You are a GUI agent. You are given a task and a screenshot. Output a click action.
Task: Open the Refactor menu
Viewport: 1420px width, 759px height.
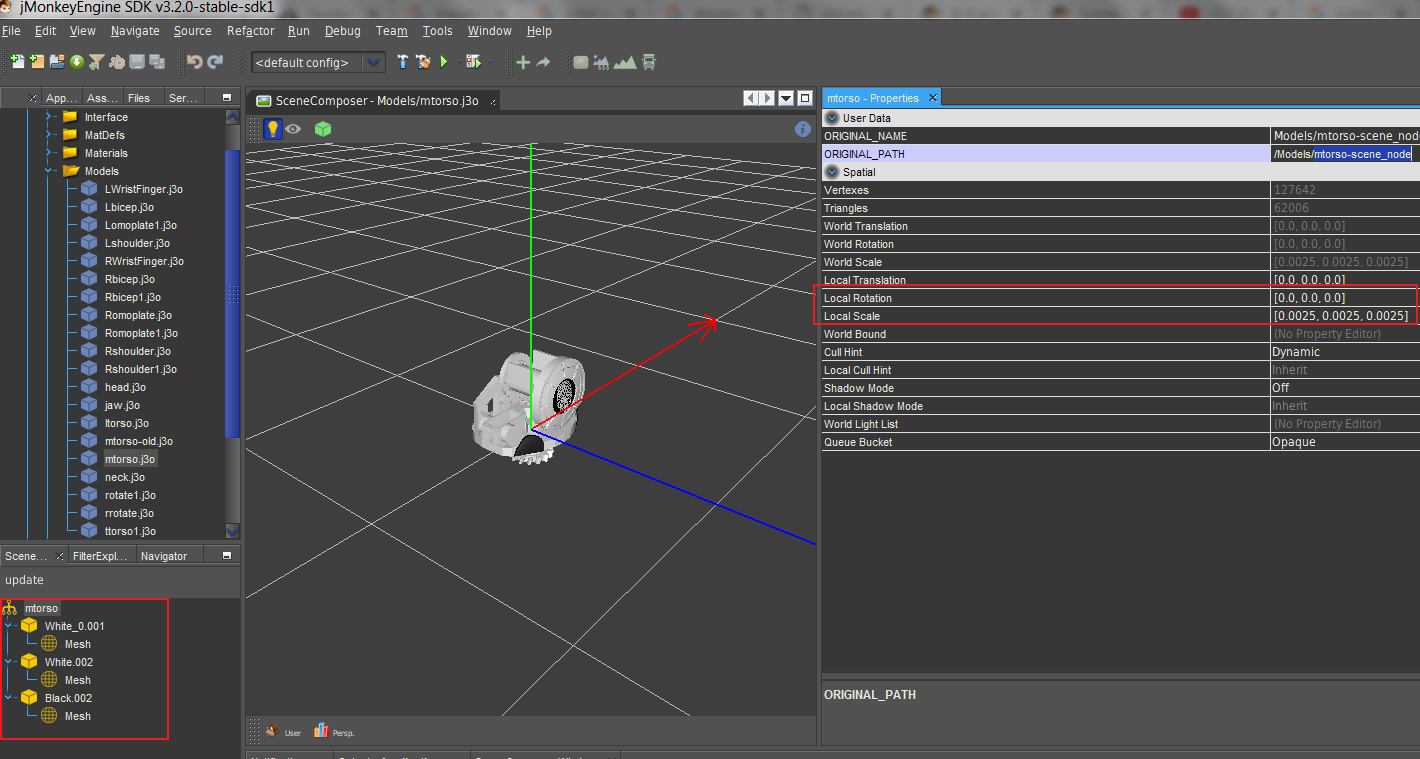coord(250,31)
